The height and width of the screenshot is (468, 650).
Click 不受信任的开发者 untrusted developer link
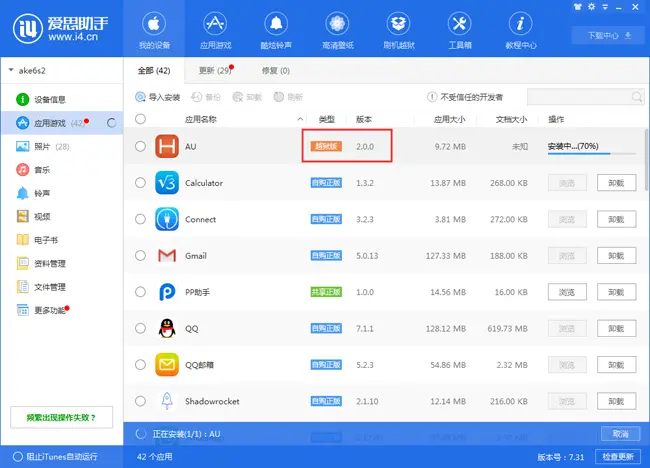click(x=465, y=97)
